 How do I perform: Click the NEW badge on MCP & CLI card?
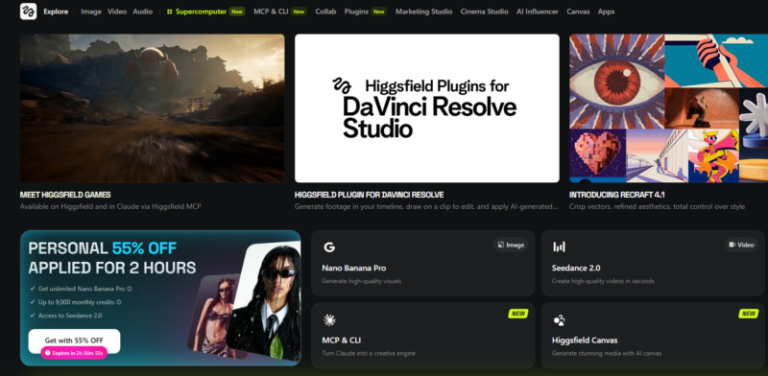[x=518, y=313]
